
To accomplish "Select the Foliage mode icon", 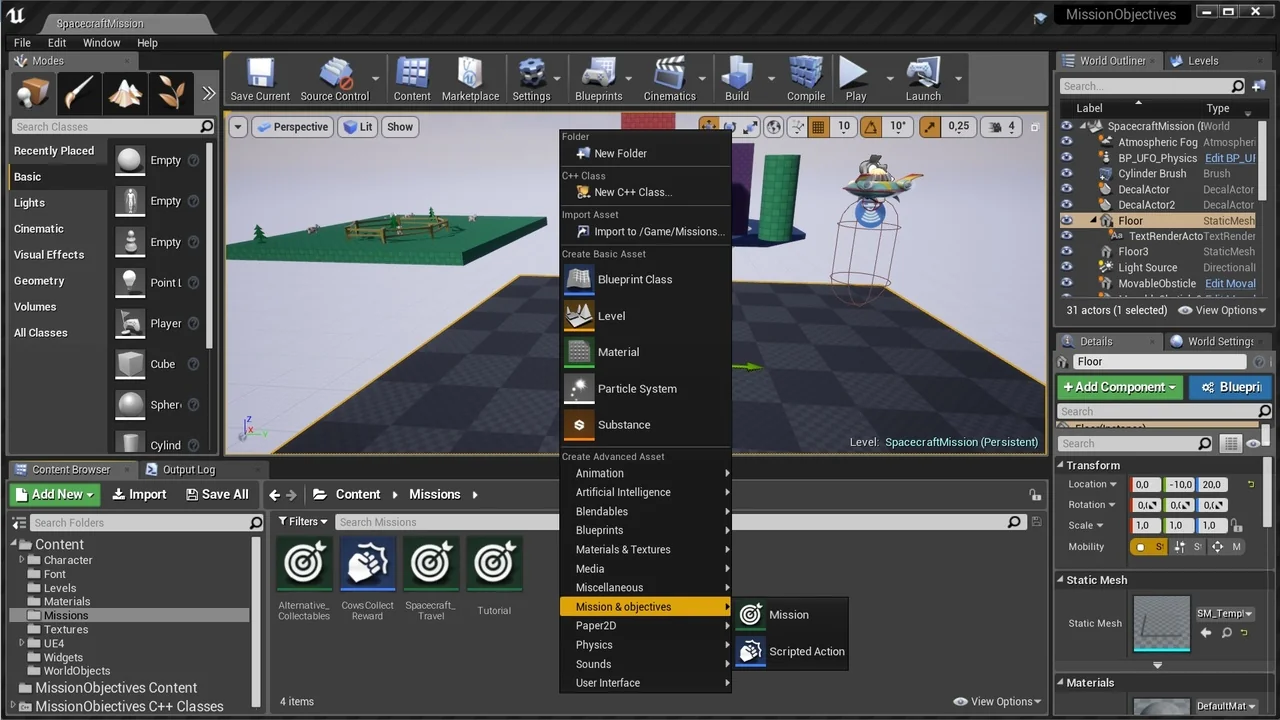I will click(171, 93).
